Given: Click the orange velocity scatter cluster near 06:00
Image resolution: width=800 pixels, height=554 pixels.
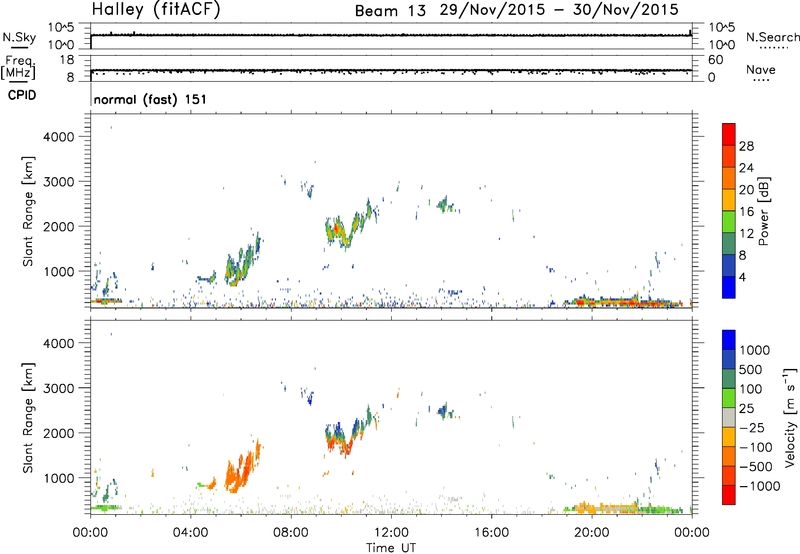Looking at the screenshot, I should (243, 467).
